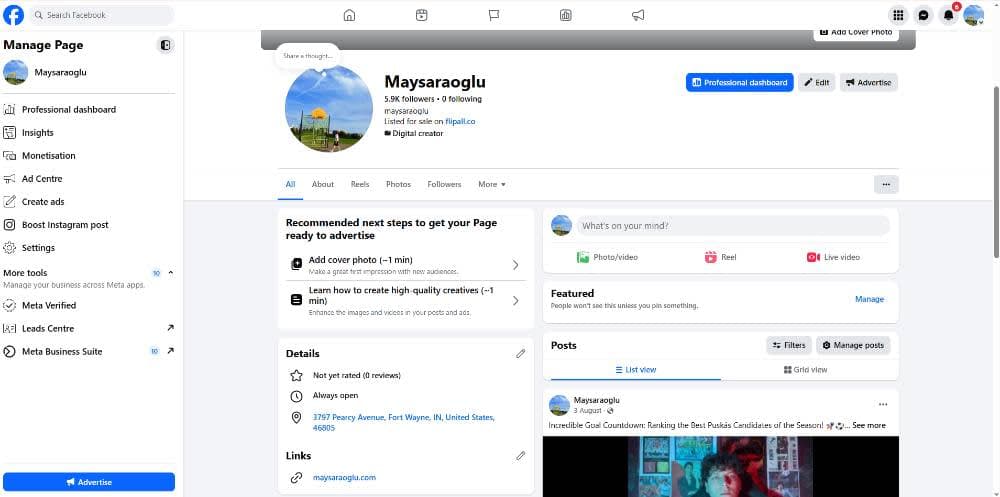Open Add cover photo recommended step
This screenshot has width=1000, height=497.
[x=406, y=265]
